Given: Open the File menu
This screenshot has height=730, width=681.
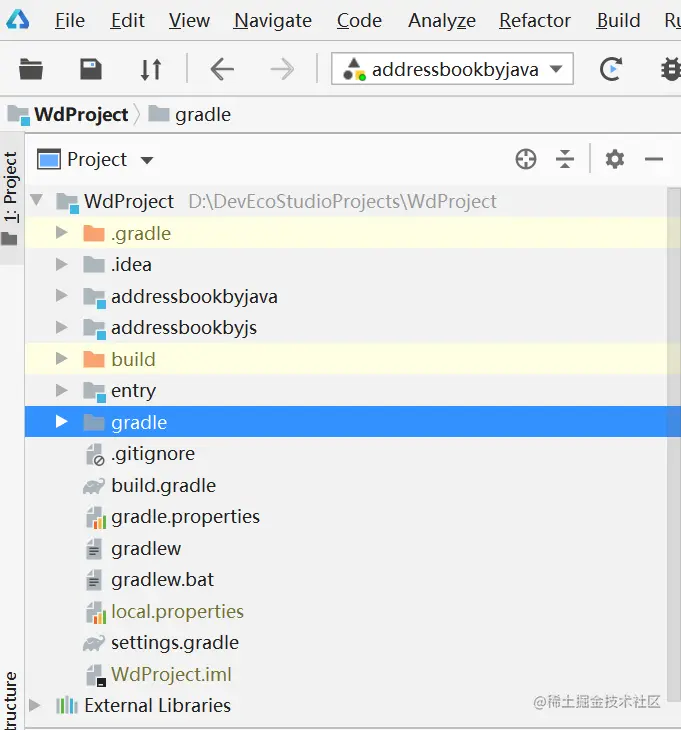Looking at the screenshot, I should tap(70, 20).
